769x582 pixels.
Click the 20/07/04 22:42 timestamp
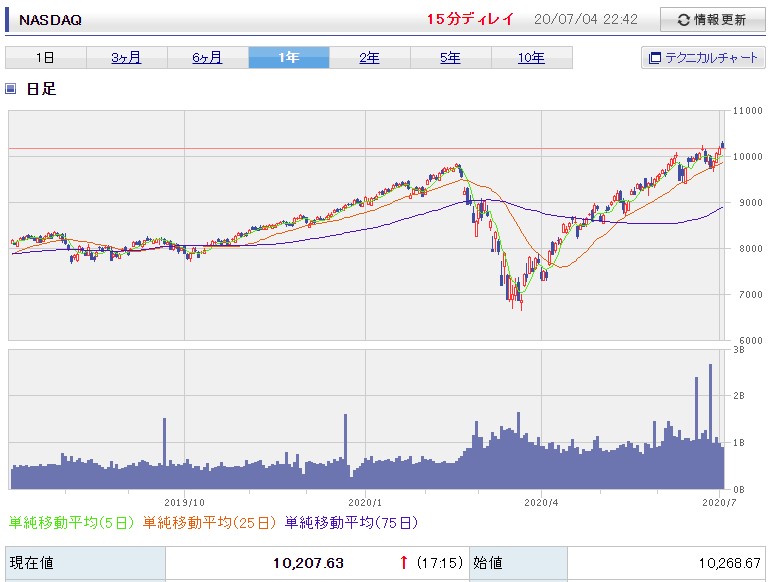click(x=586, y=19)
